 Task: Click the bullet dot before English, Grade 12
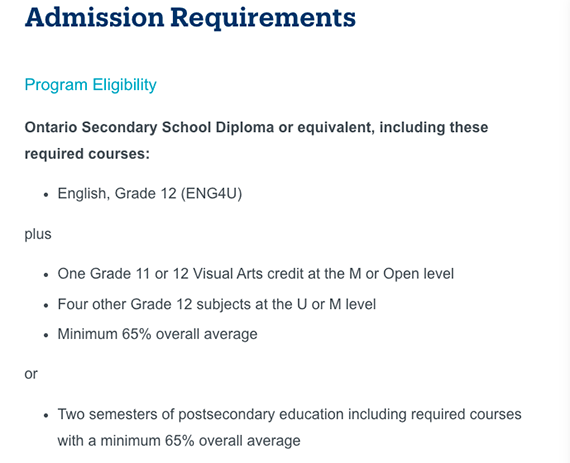tap(46, 195)
